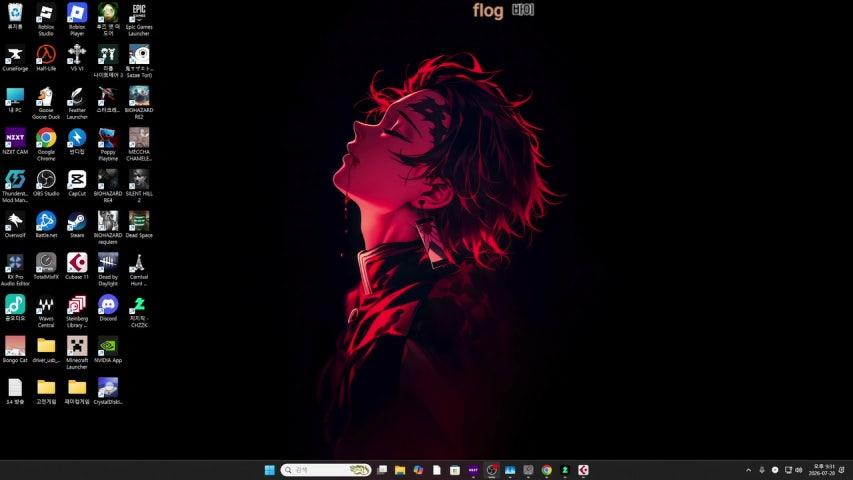Launch the Steinberg Library Manager shortcut
Viewport: 853px width, 480px height.
coord(77,312)
